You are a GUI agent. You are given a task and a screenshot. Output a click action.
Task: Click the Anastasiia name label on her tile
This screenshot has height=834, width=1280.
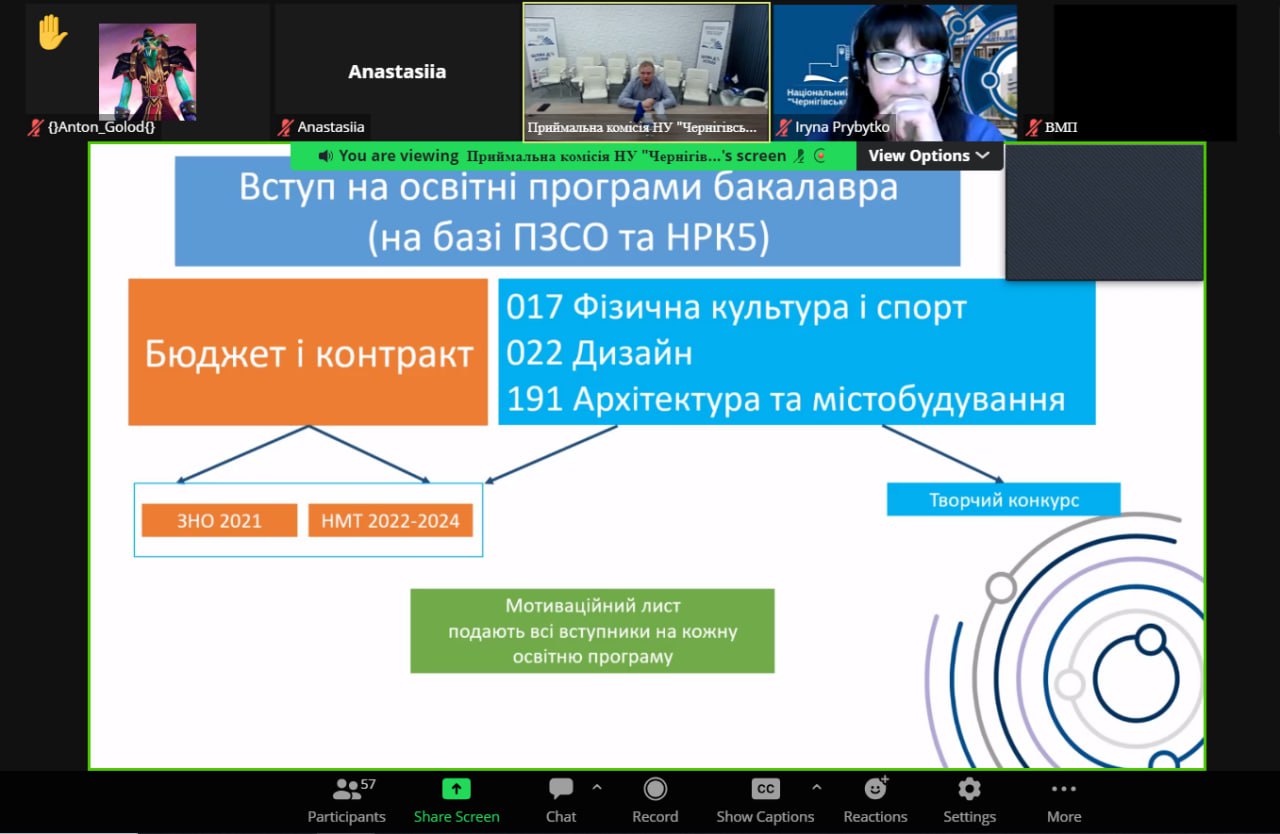pyautogui.click(x=330, y=127)
